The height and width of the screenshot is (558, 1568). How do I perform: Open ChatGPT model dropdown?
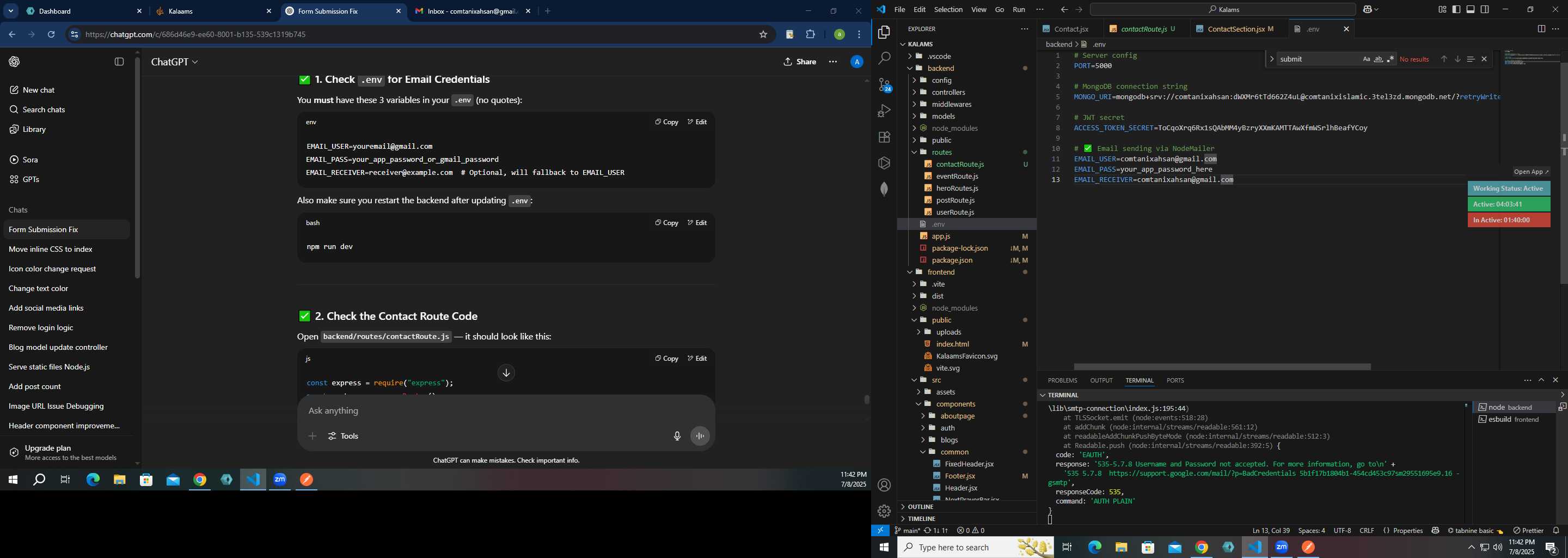tap(175, 62)
